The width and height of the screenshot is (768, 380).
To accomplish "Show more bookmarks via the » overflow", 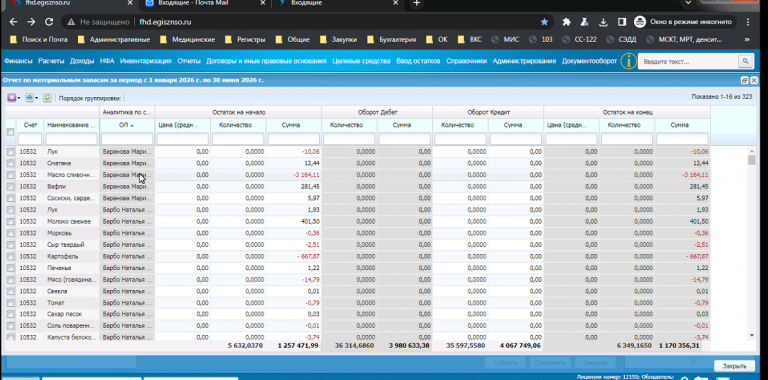I will [747, 40].
